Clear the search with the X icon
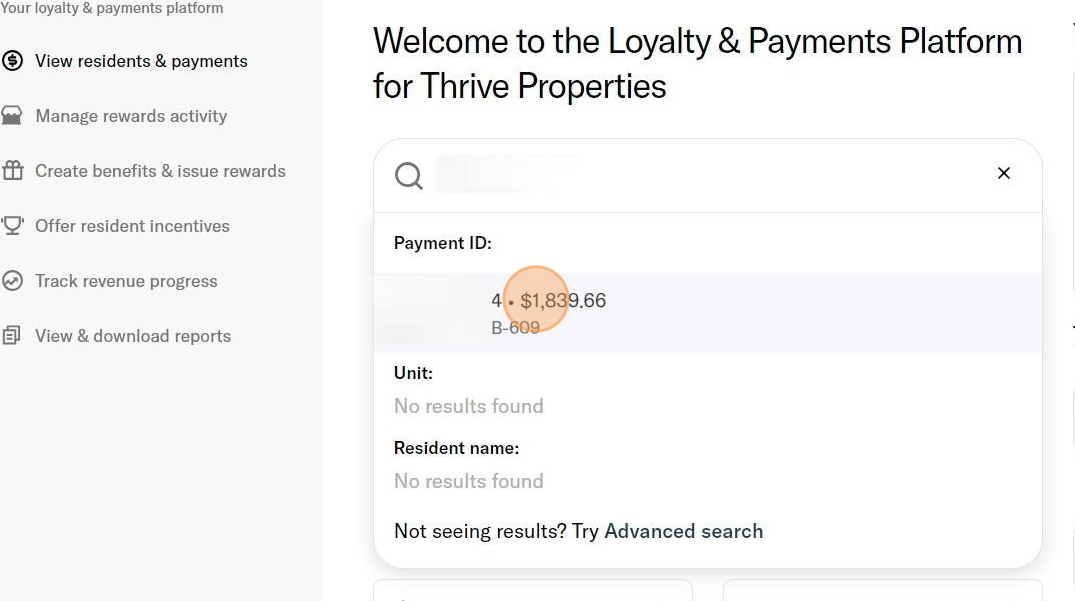The image size is (1075, 601). point(1003,174)
